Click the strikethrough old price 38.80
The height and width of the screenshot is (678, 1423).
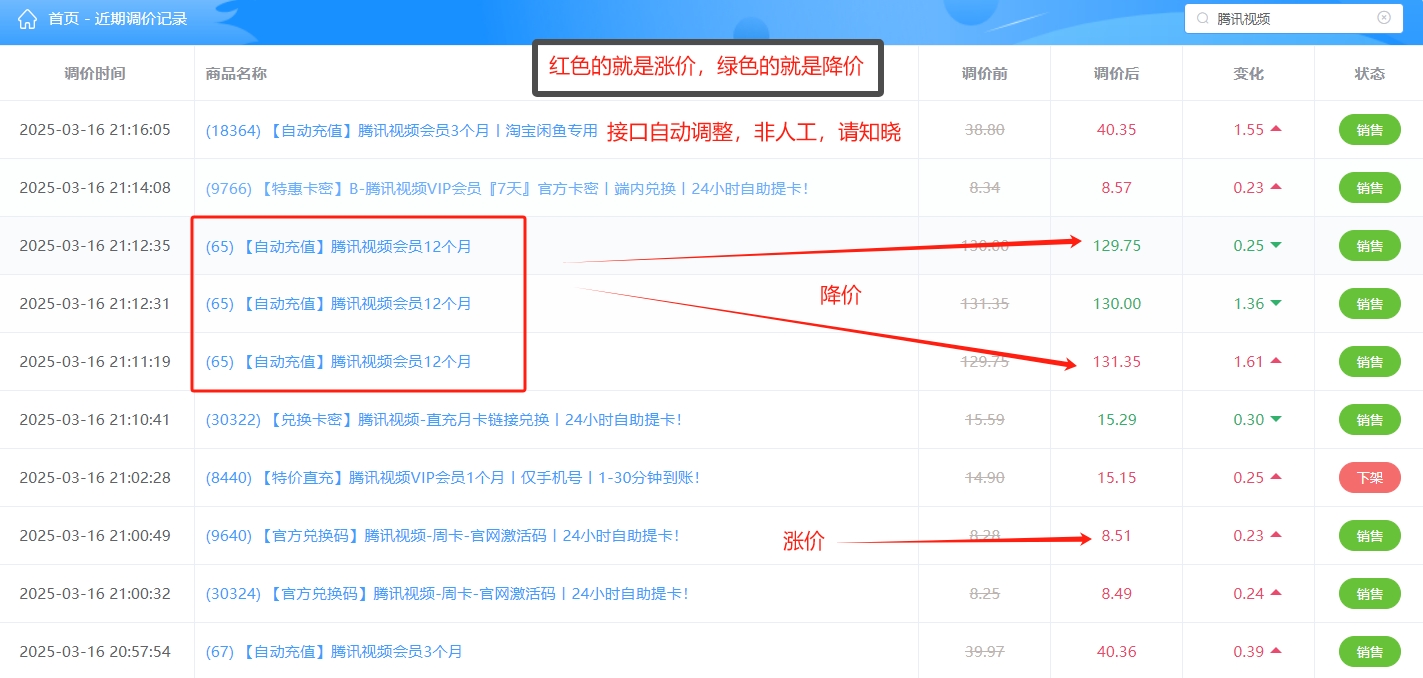tap(984, 130)
